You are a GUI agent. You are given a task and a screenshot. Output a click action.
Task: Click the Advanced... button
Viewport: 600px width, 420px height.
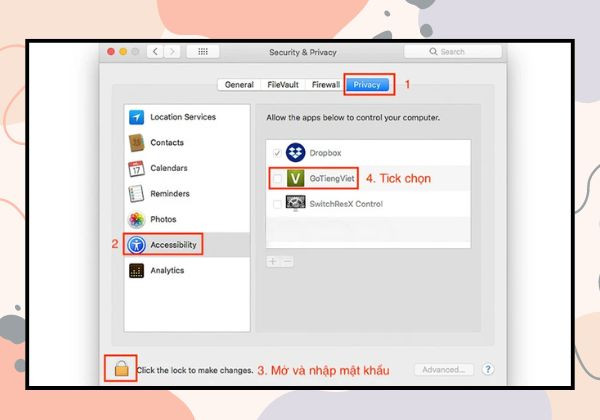click(444, 370)
